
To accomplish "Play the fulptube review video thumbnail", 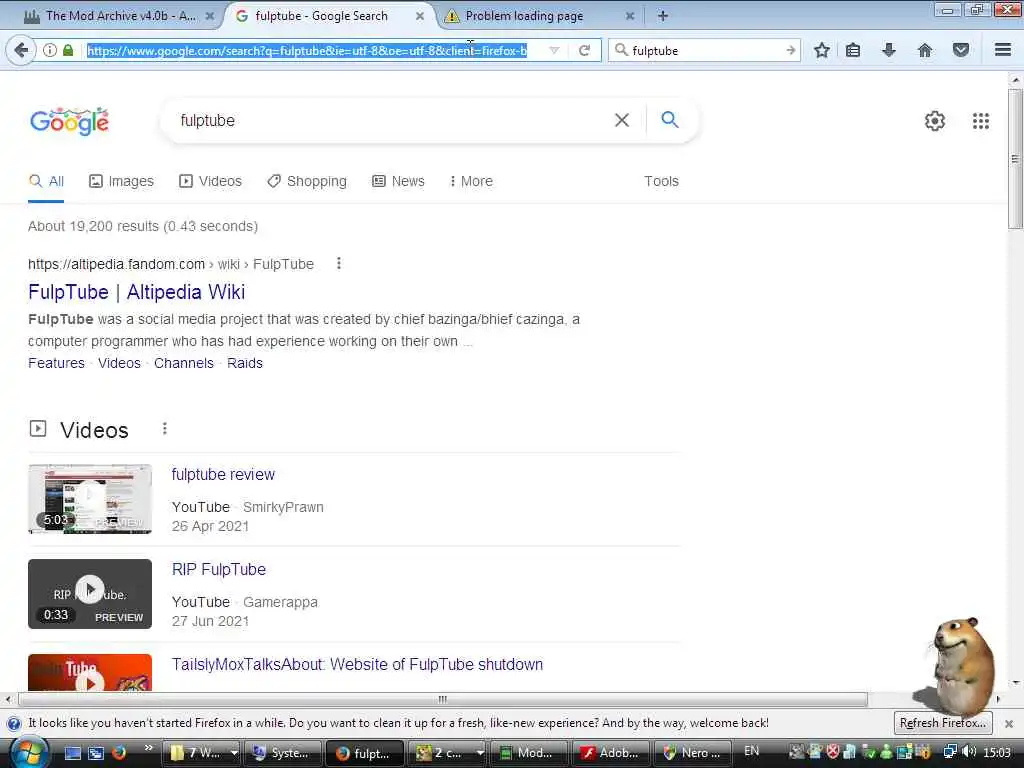I will (x=90, y=499).
